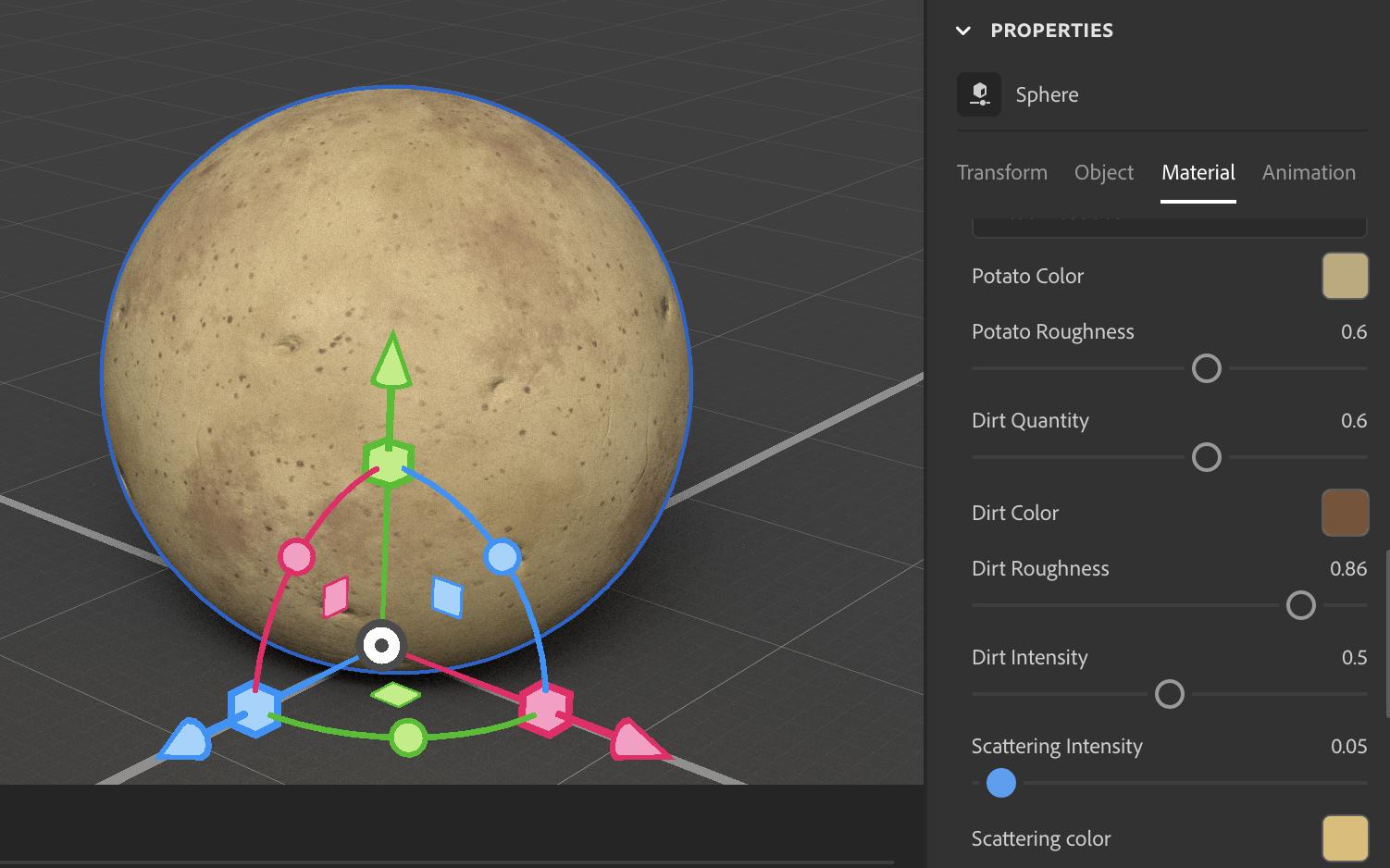Image resolution: width=1390 pixels, height=868 pixels.
Task: Select the blue axis cone handle
Action: (x=185, y=739)
